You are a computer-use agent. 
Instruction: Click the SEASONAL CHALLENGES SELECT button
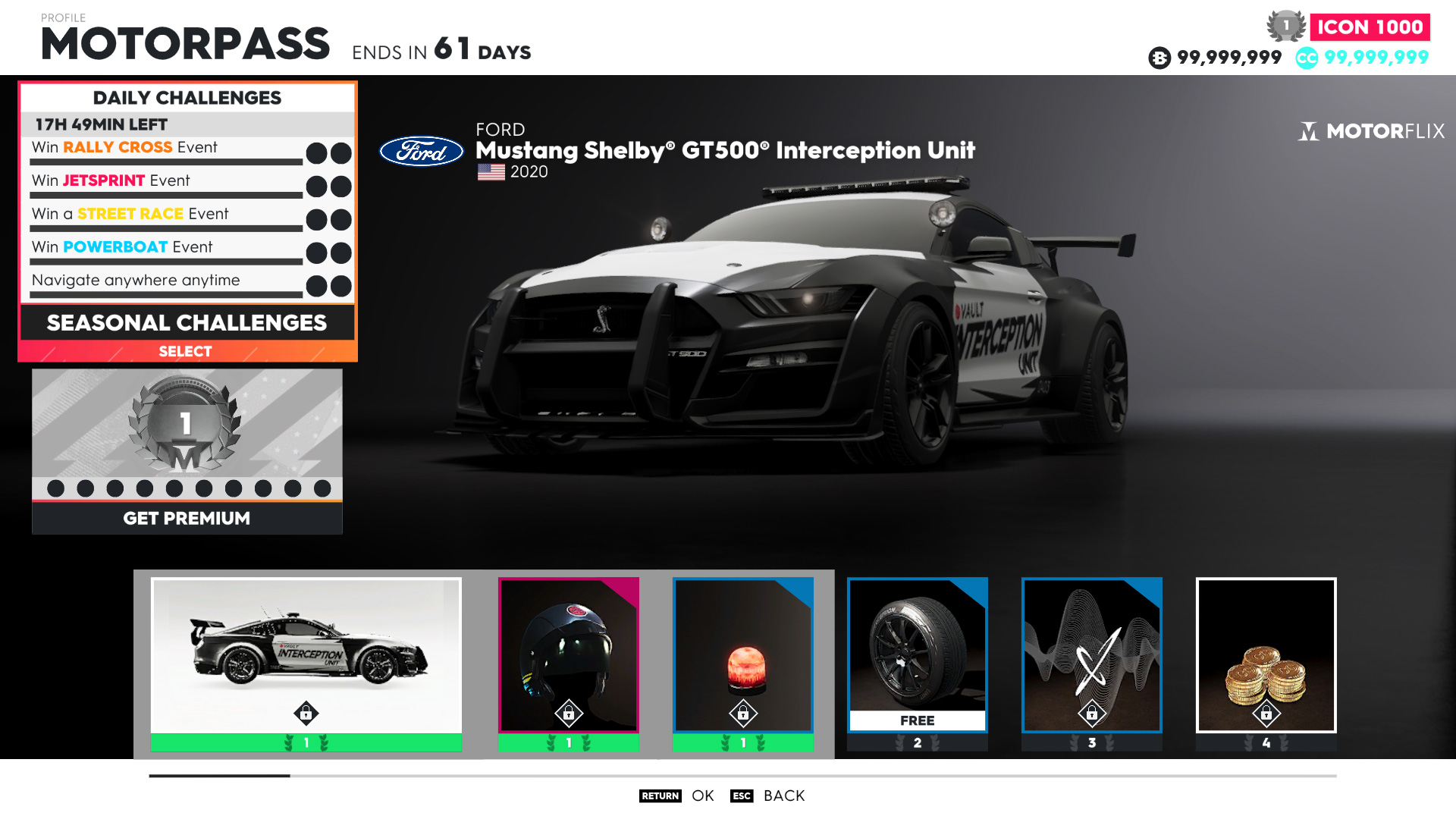(x=186, y=351)
